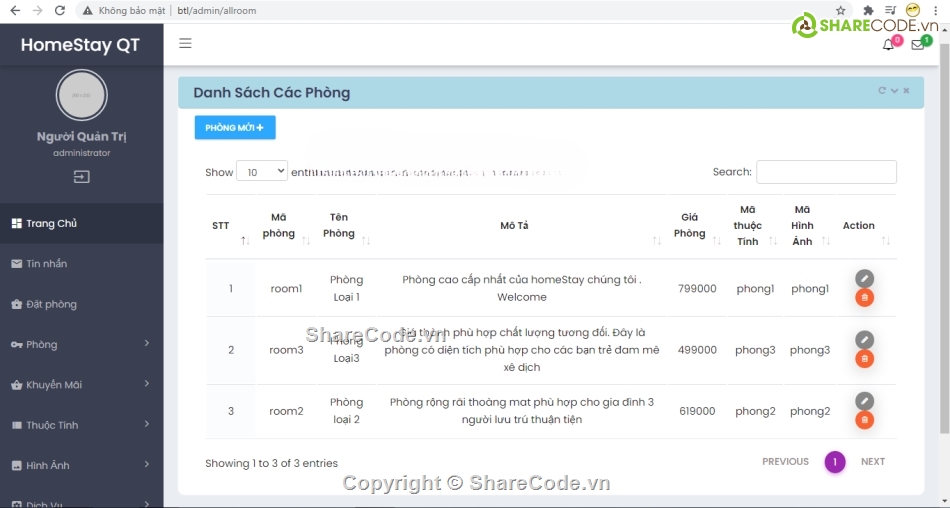Viewport: 950px width, 508px height.
Task: Toggle sidebar with hamburger menu icon
Action: [x=185, y=43]
